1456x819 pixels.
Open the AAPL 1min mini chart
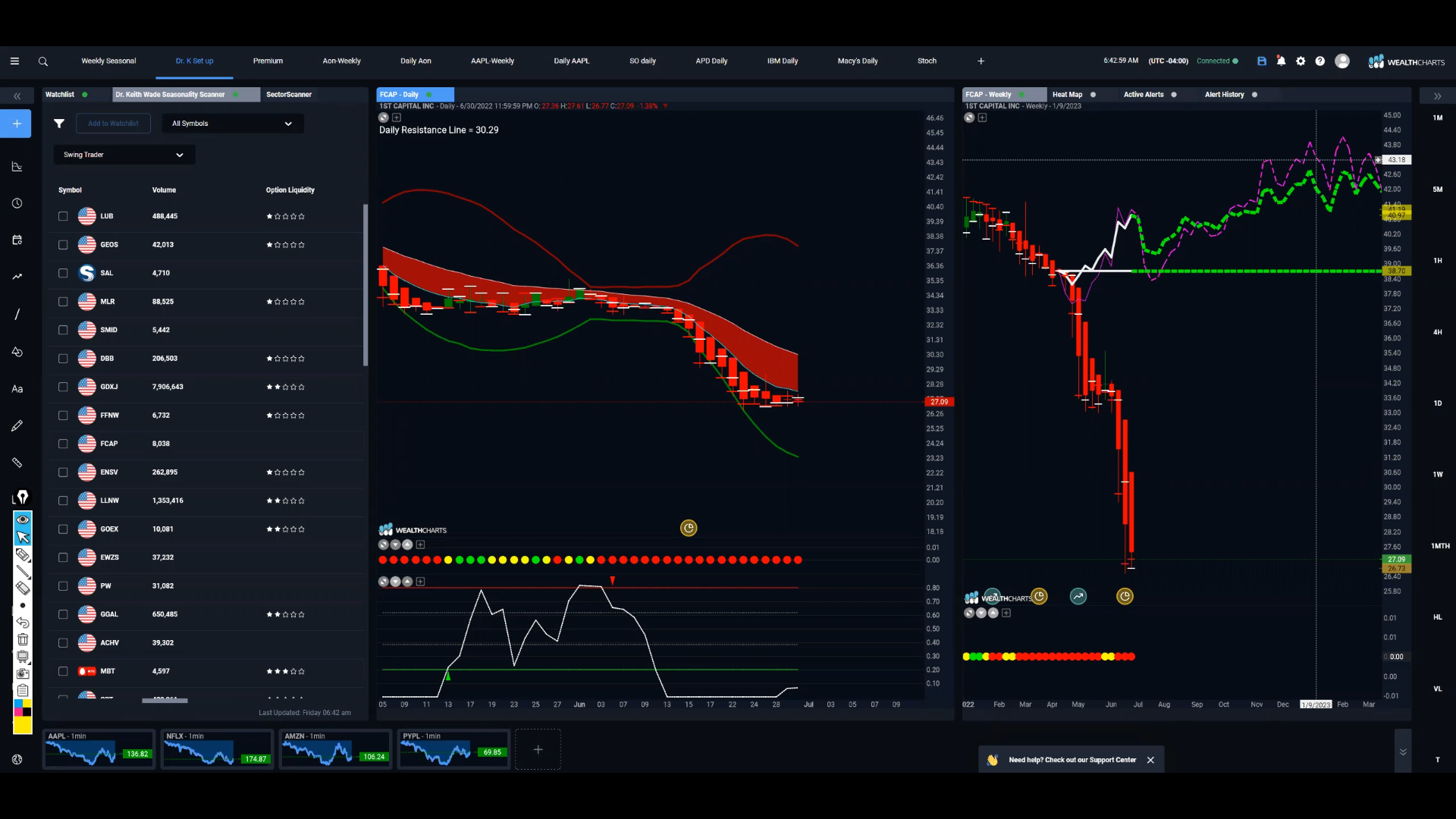click(x=99, y=749)
